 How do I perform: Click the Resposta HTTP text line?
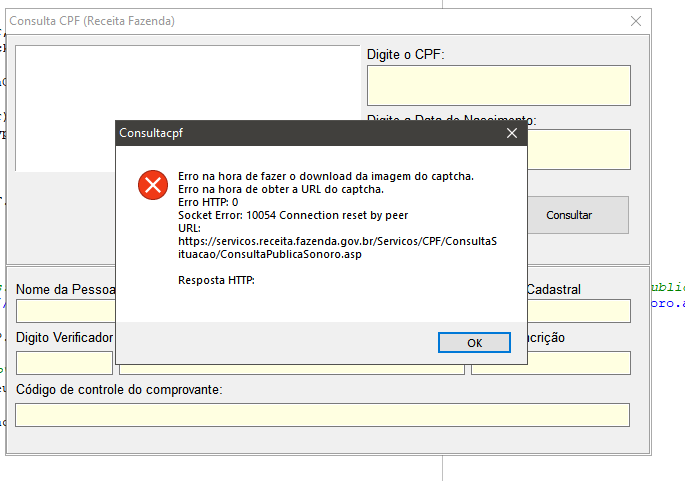(216, 280)
